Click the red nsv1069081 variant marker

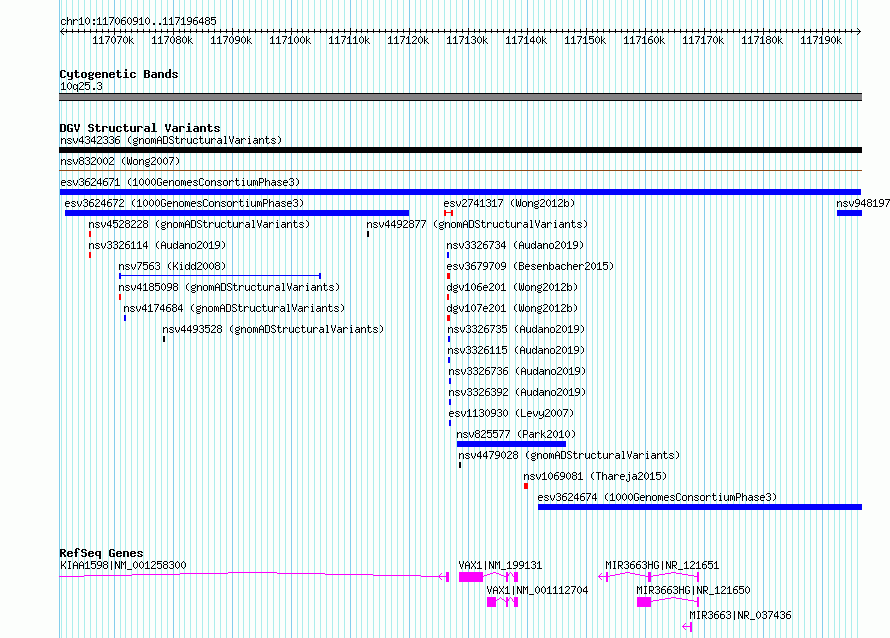point(526,486)
